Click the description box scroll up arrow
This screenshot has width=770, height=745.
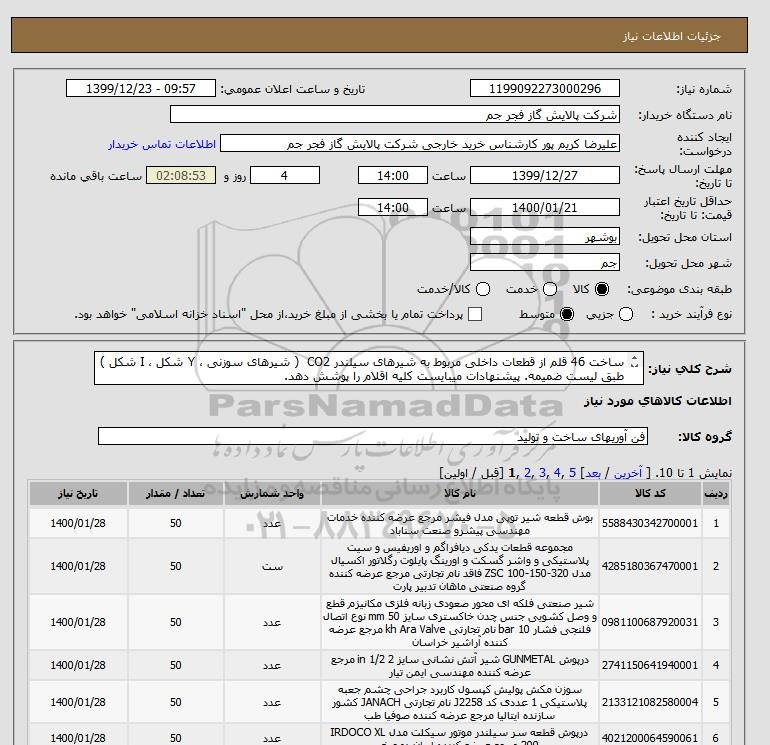click(x=634, y=359)
